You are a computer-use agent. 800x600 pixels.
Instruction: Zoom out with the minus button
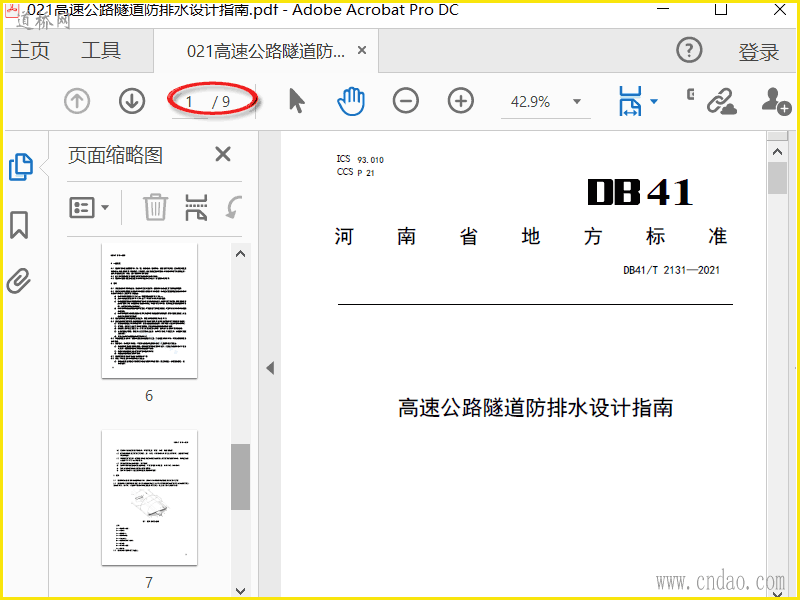click(x=406, y=101)
